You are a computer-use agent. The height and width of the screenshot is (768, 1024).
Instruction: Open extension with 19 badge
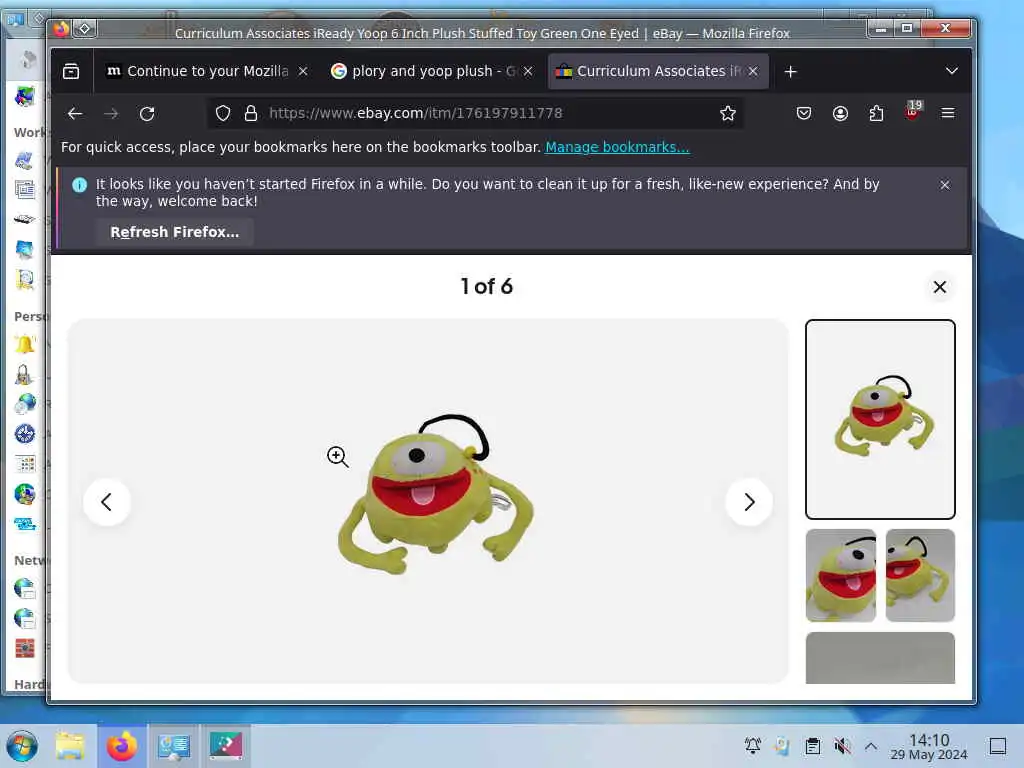(x=913, y=111)
